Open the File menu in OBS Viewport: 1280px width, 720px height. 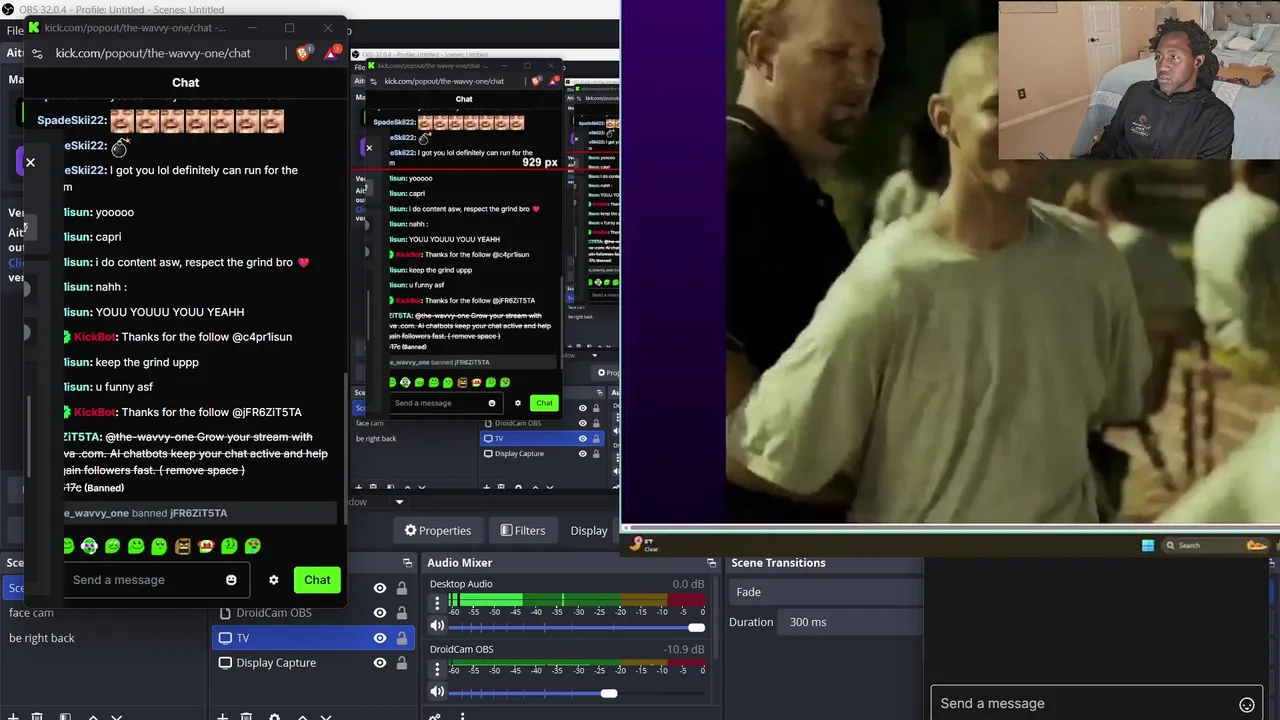tap(15, 30)
